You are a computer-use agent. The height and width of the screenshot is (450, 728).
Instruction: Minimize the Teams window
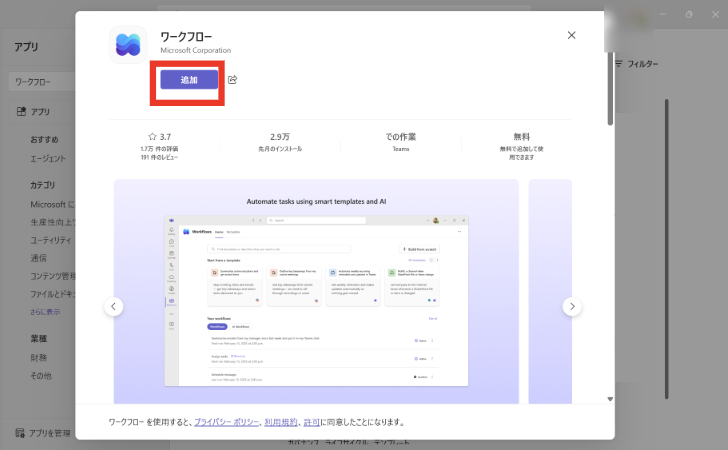coord(663,14)
